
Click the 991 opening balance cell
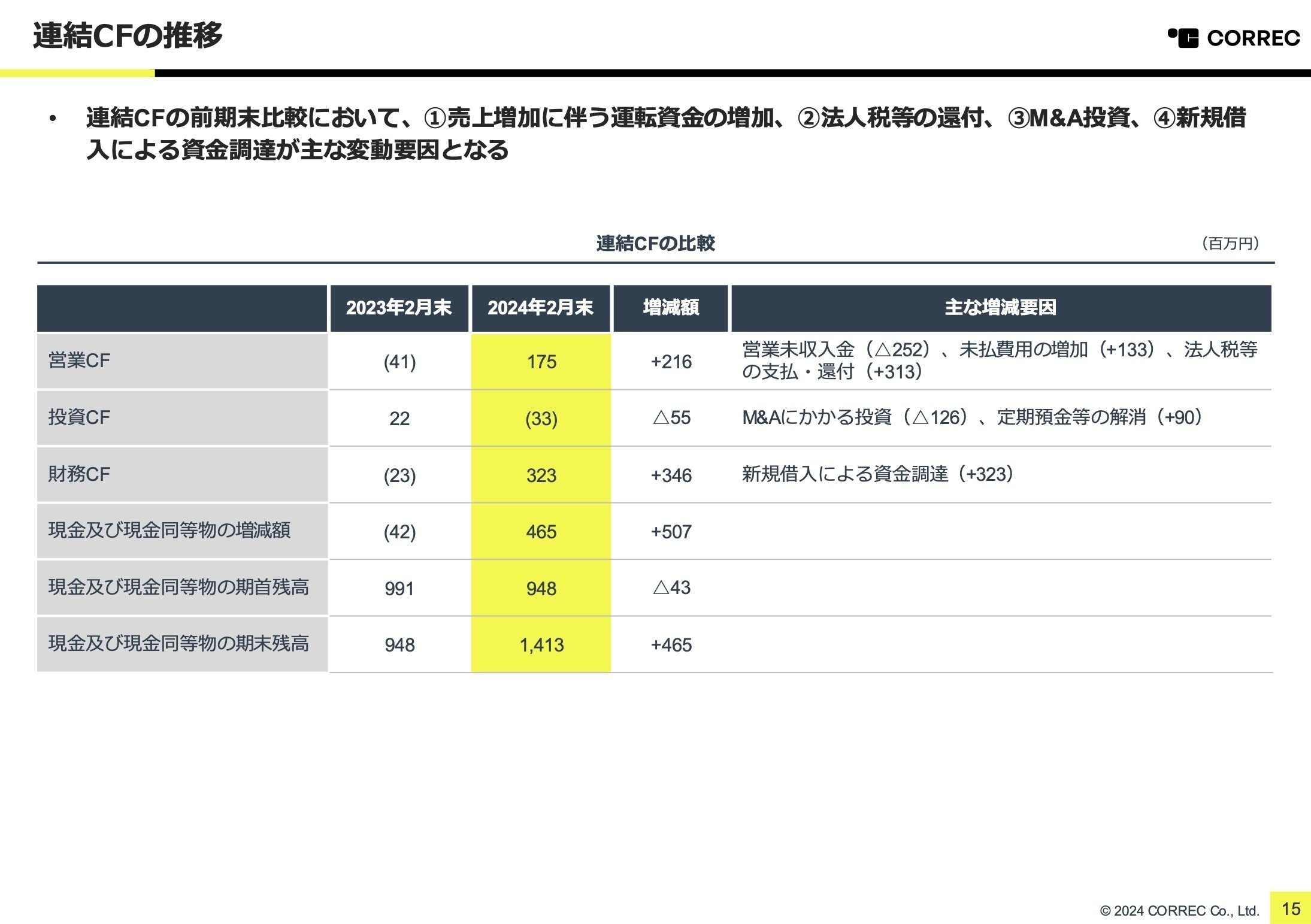tap(399, 589)
